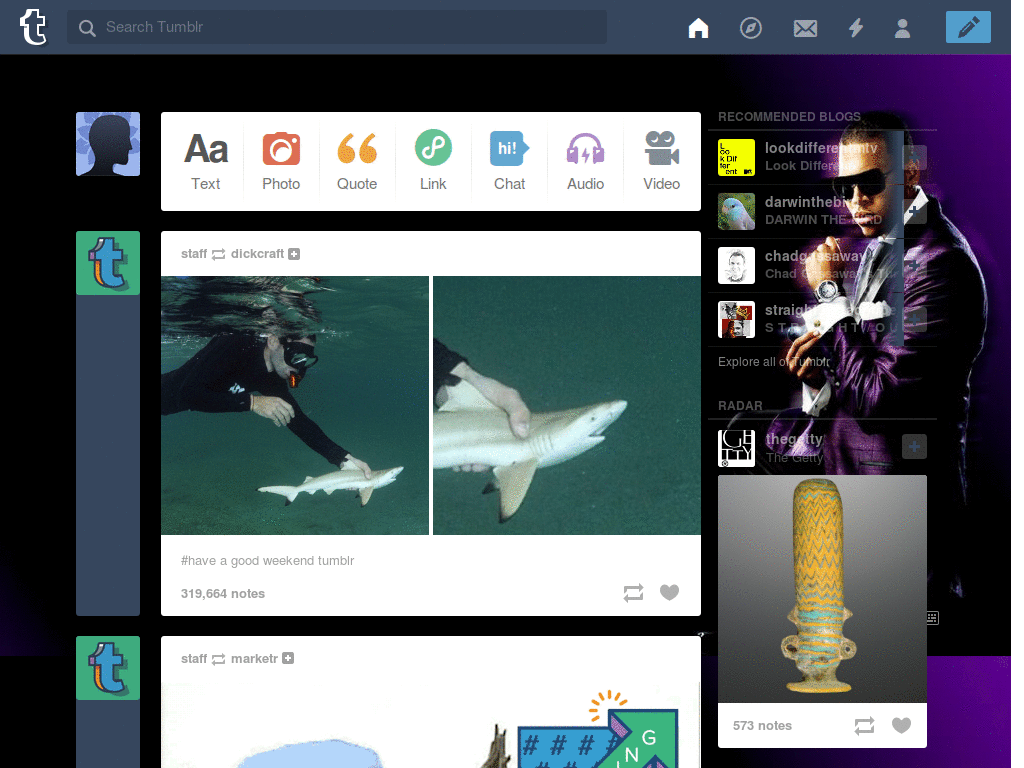Create a new Video post

point(662,161)
